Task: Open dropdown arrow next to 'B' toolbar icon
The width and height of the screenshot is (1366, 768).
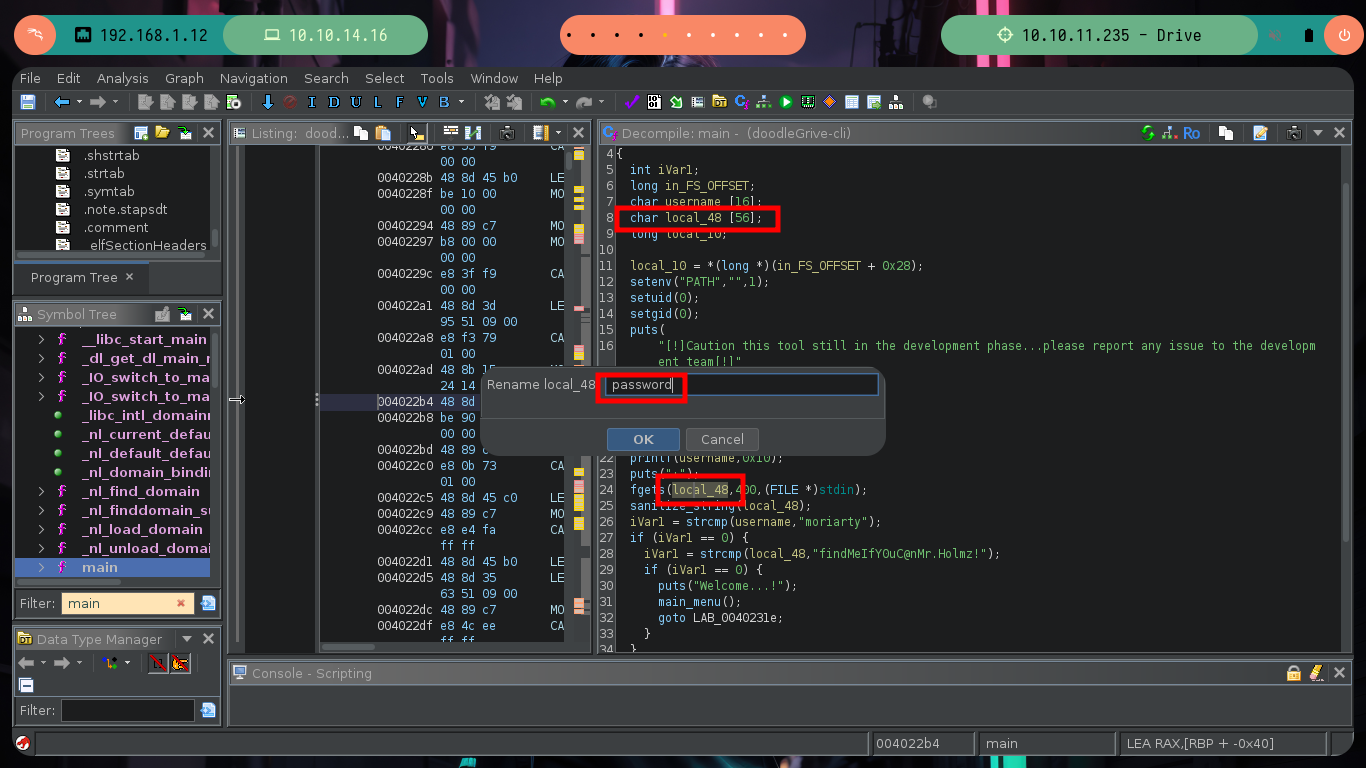Action: (x=461, y=102)
